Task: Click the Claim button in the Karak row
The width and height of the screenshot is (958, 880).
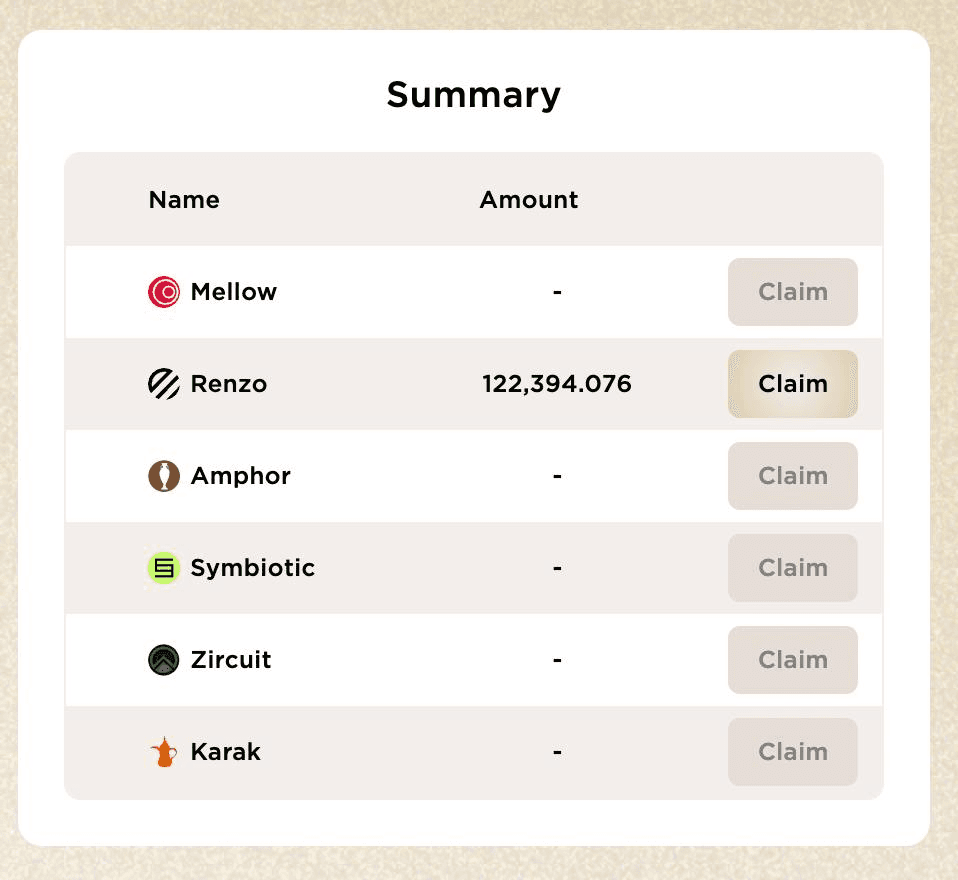Action: click(x=792, y=752)
